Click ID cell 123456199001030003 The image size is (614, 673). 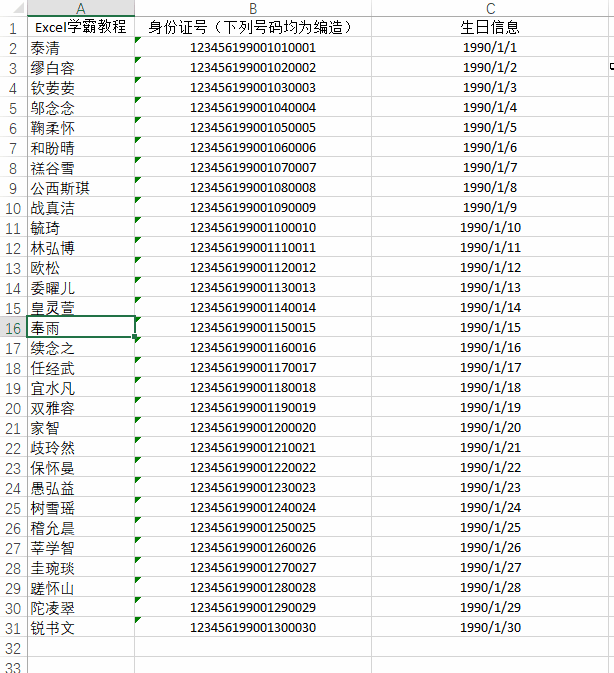pos(253,88)
